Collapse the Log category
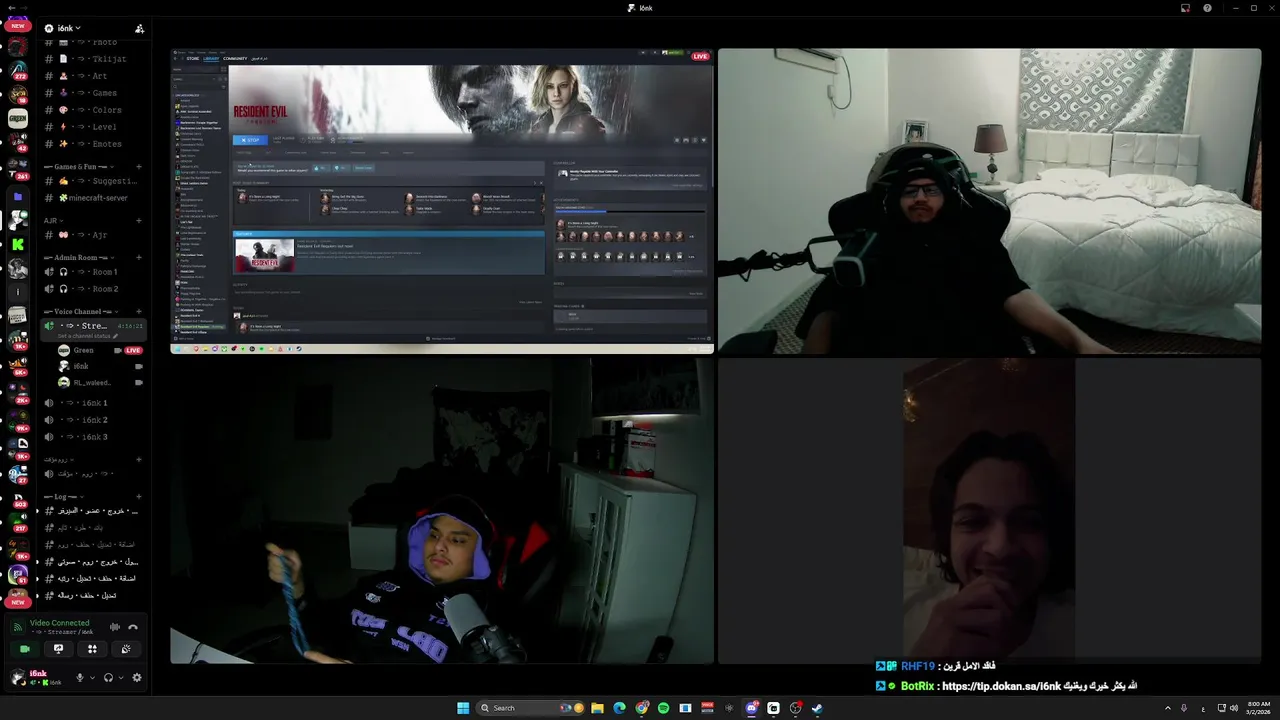 tap(64, 496)
